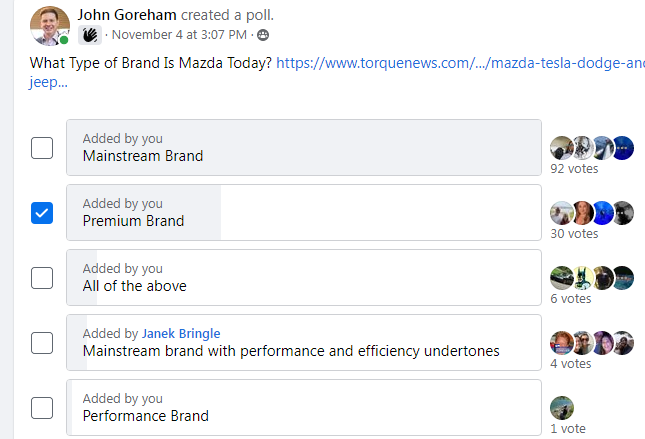Open the 1 vote voter list
This screenshot has height=439, width=645.
click(x=567, y=429)
